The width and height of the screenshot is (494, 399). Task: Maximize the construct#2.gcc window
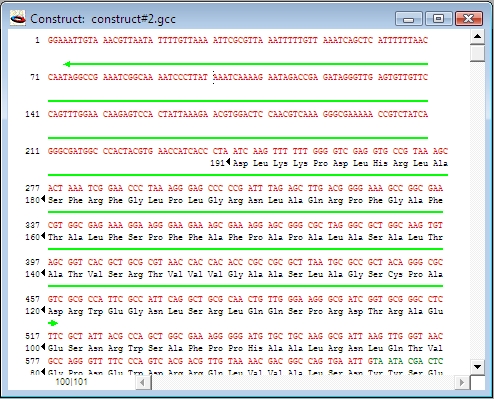tap(438, 18)
